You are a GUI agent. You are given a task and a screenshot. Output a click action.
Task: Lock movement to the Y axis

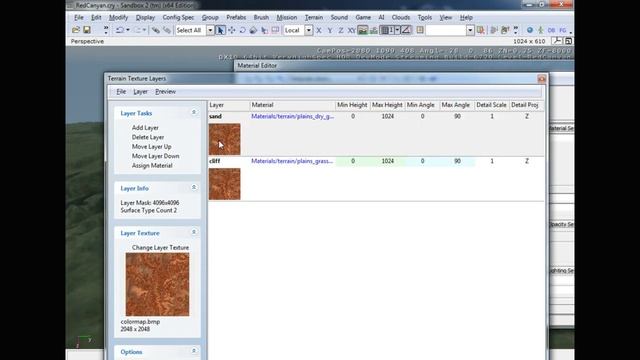(x=330, y=31)
